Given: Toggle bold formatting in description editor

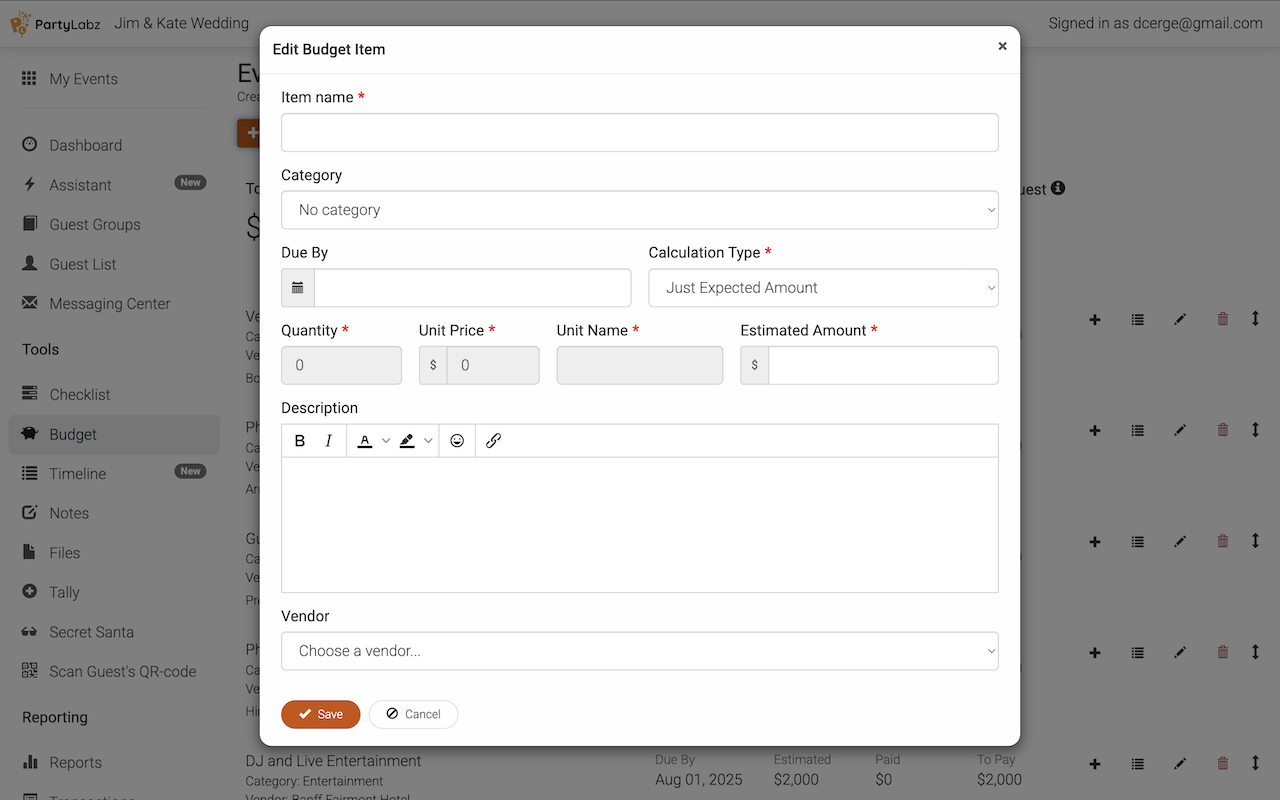Looking at the screenshot, I should click(300, 441).
